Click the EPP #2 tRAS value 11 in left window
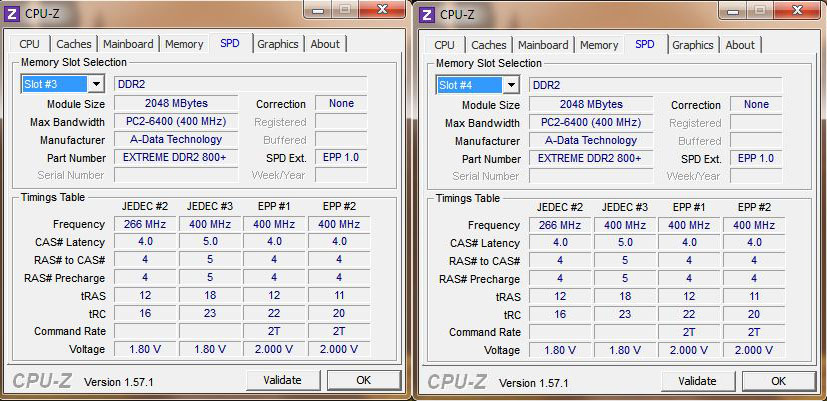 (x=339, y=295)
